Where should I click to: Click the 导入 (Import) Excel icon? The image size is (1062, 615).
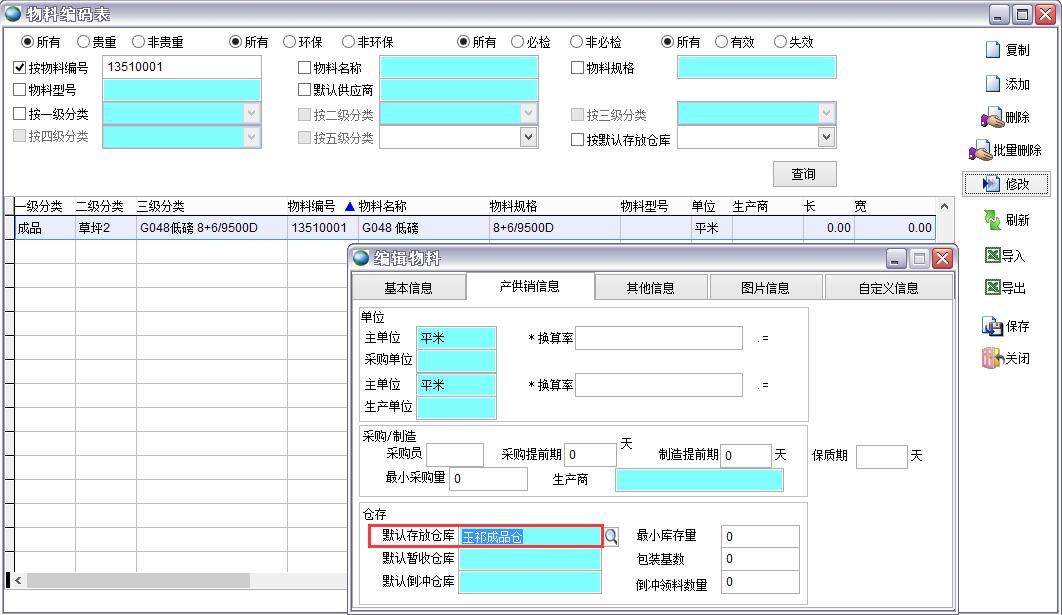[x=992, y=256]
